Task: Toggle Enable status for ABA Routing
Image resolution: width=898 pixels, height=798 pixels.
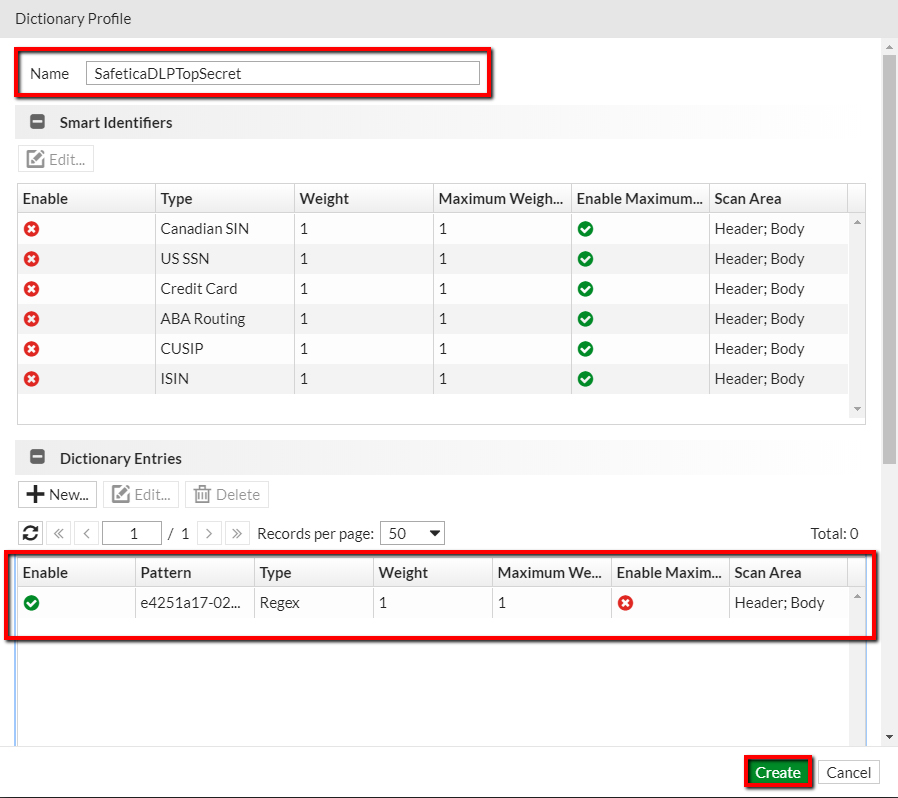Action: 31,319
